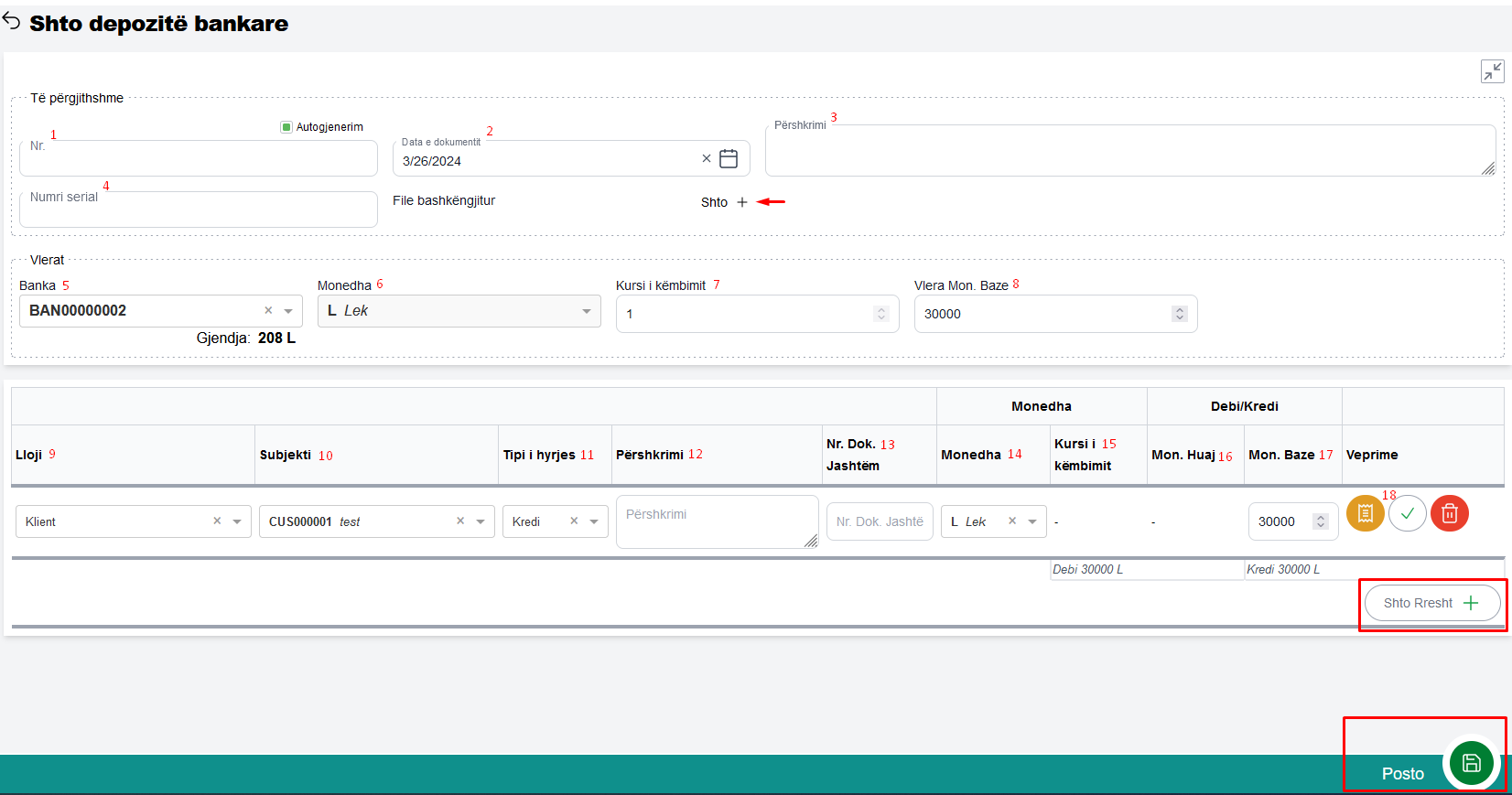
Task: Open the calendar date picker icon
Action: point(729,159)
